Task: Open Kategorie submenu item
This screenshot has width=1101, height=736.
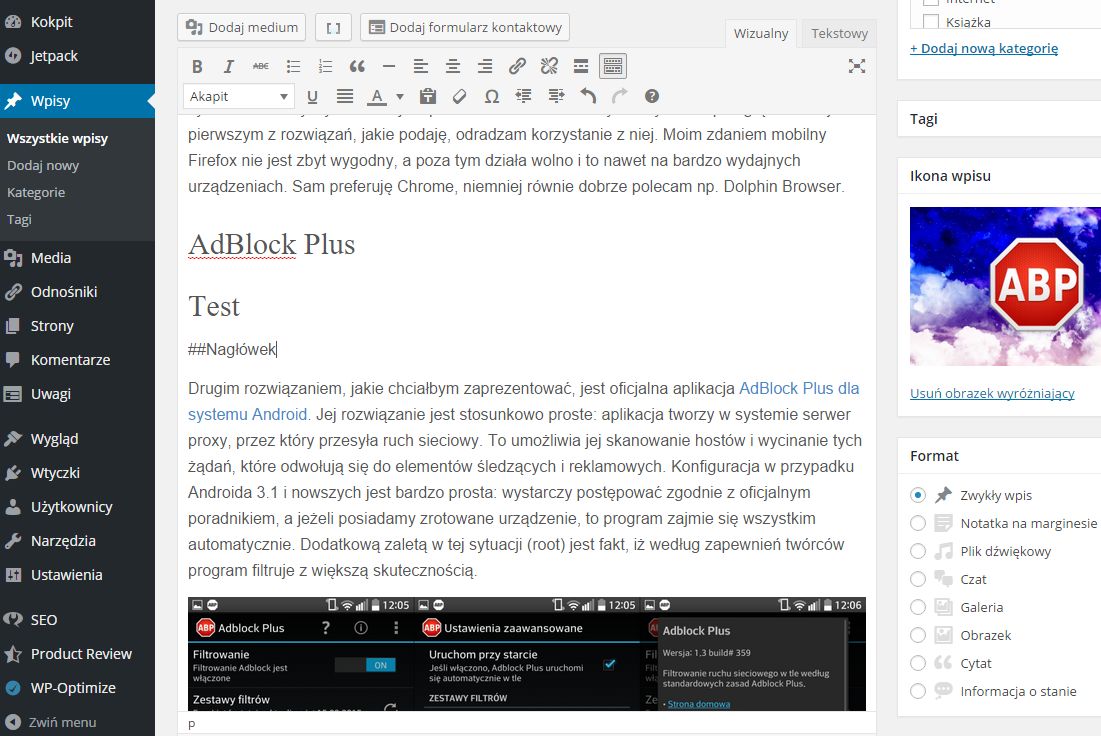Action: coord(36,192)
